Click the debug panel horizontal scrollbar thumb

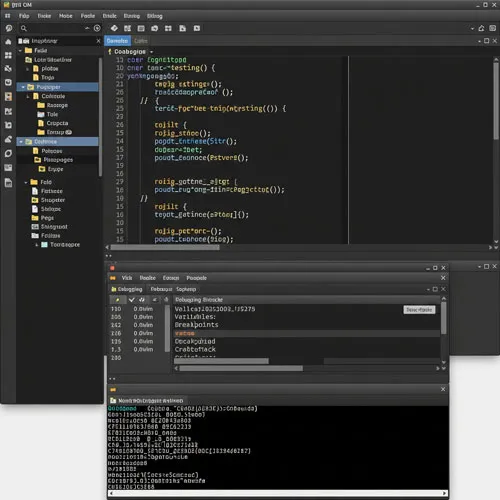click(x=241, y=368)
